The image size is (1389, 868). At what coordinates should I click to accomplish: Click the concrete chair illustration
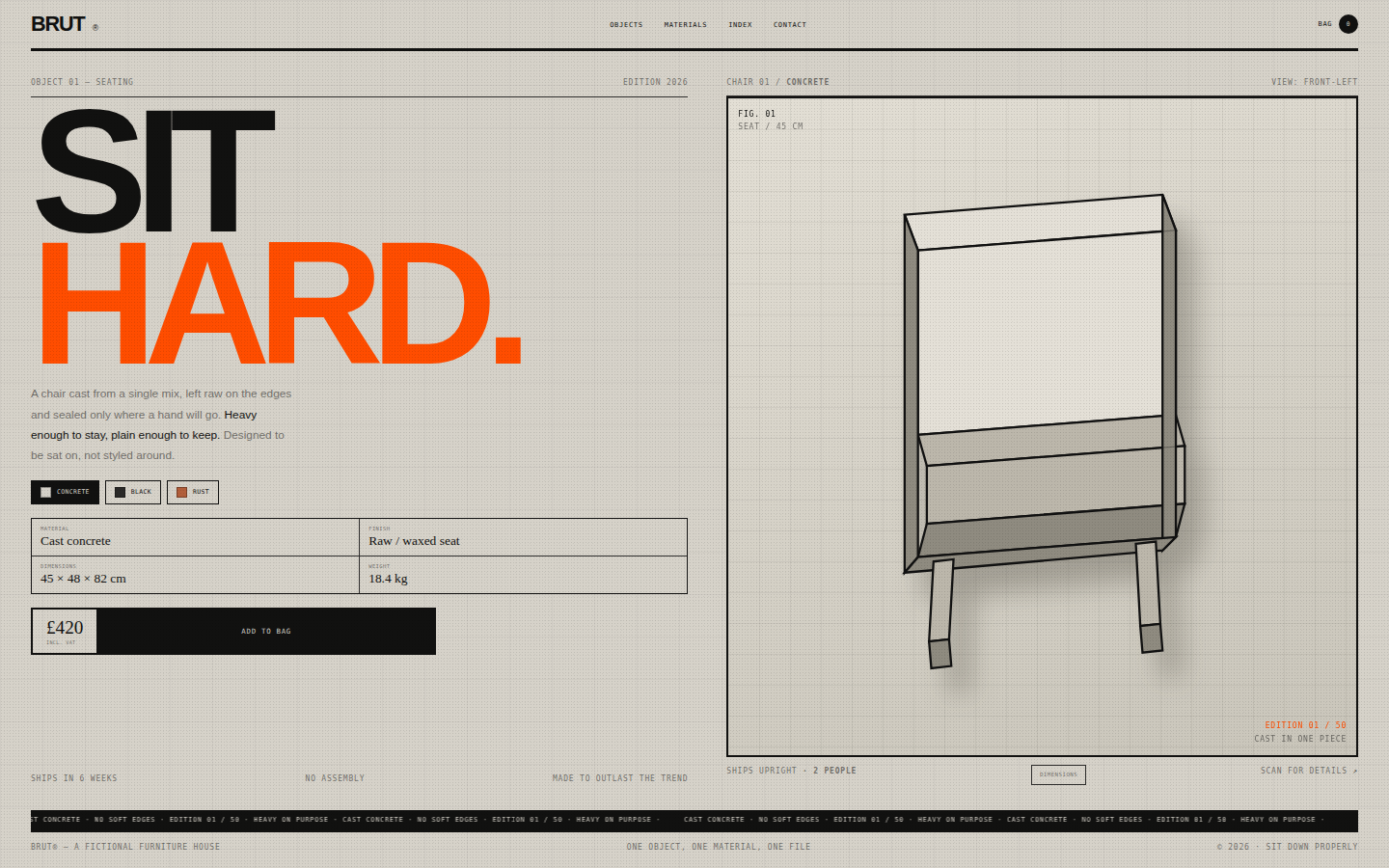[1044, 429]
